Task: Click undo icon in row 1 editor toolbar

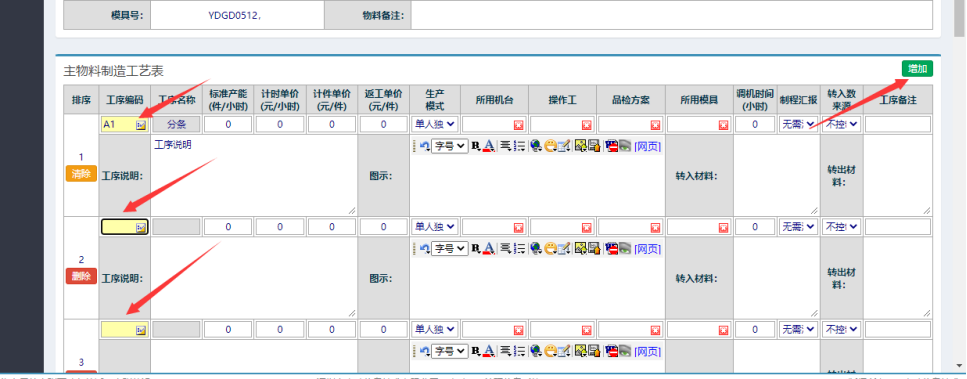Action: coord(424,146)
